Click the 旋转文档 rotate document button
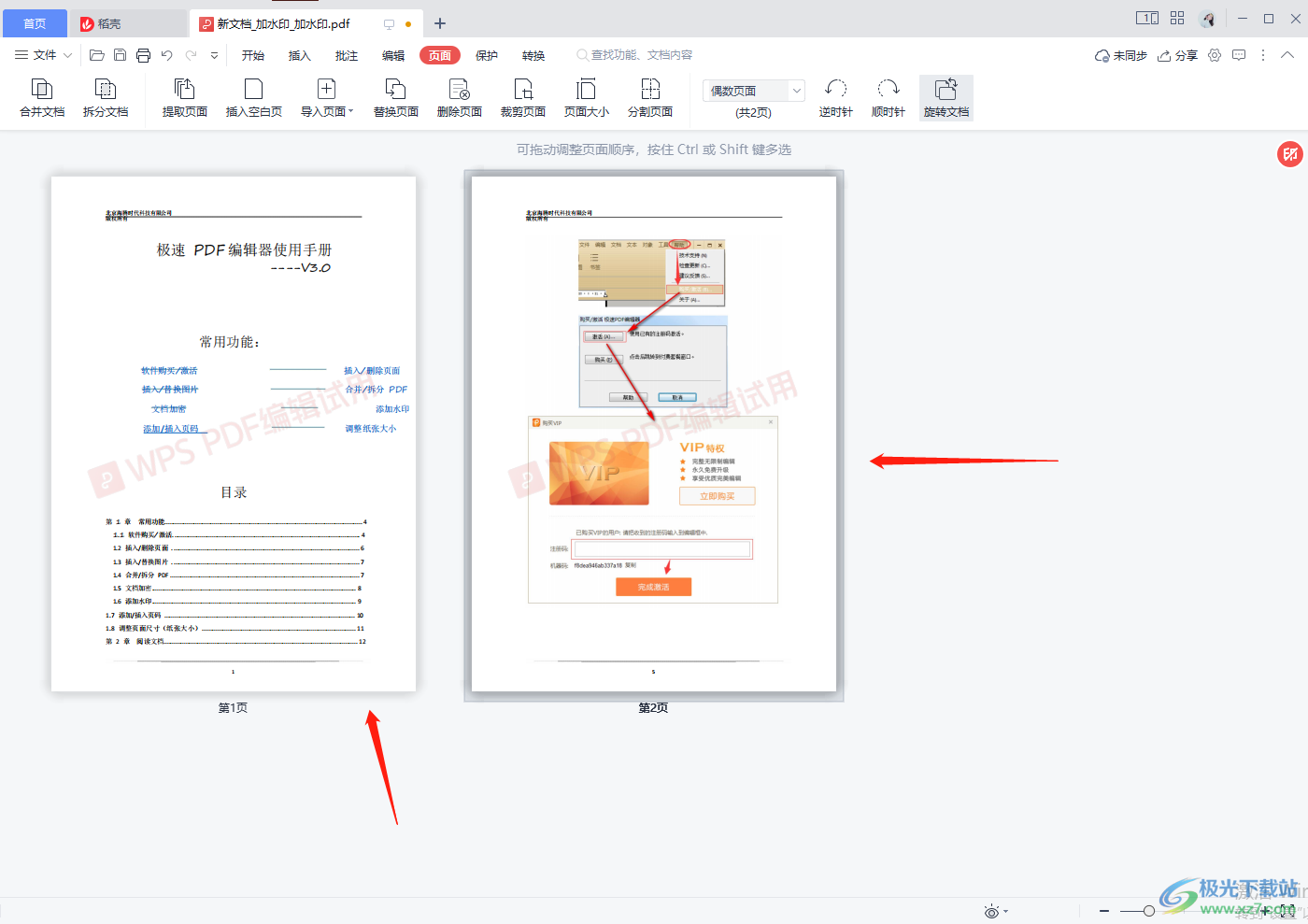Viewport: 1308px width, 924px height. pos(946,98)
